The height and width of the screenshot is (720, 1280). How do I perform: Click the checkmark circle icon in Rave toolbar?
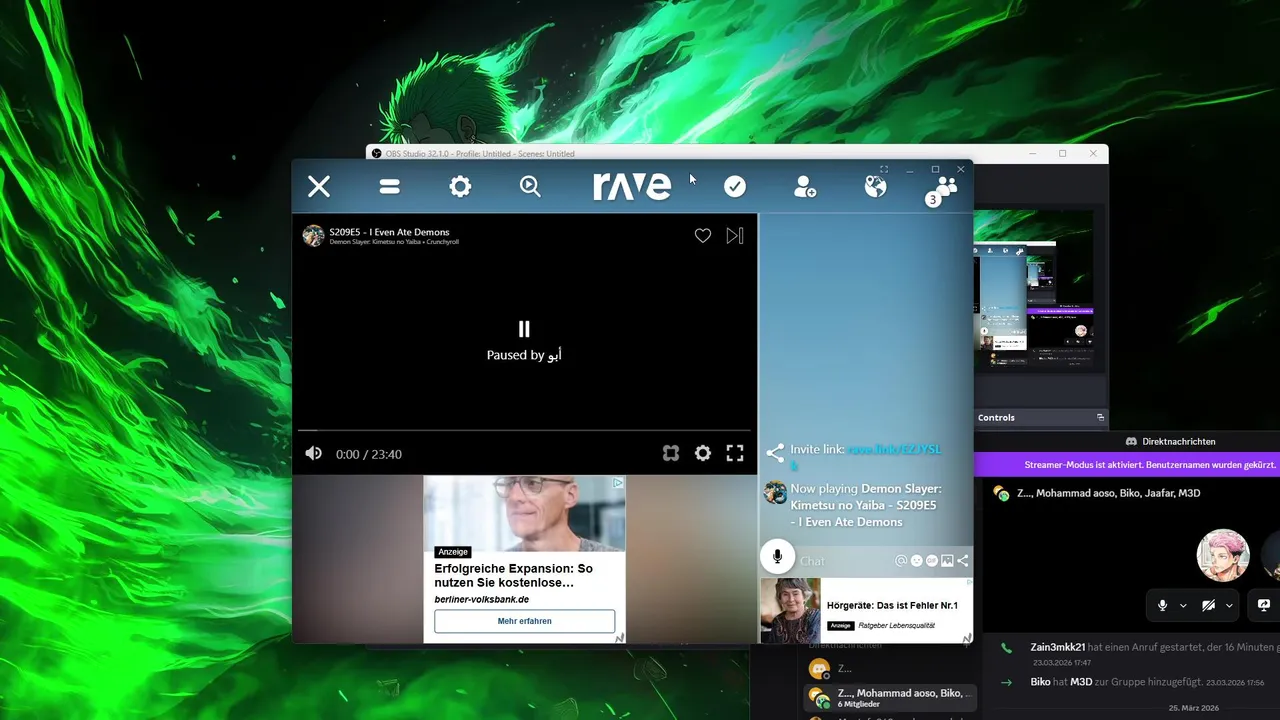(735, 186)
